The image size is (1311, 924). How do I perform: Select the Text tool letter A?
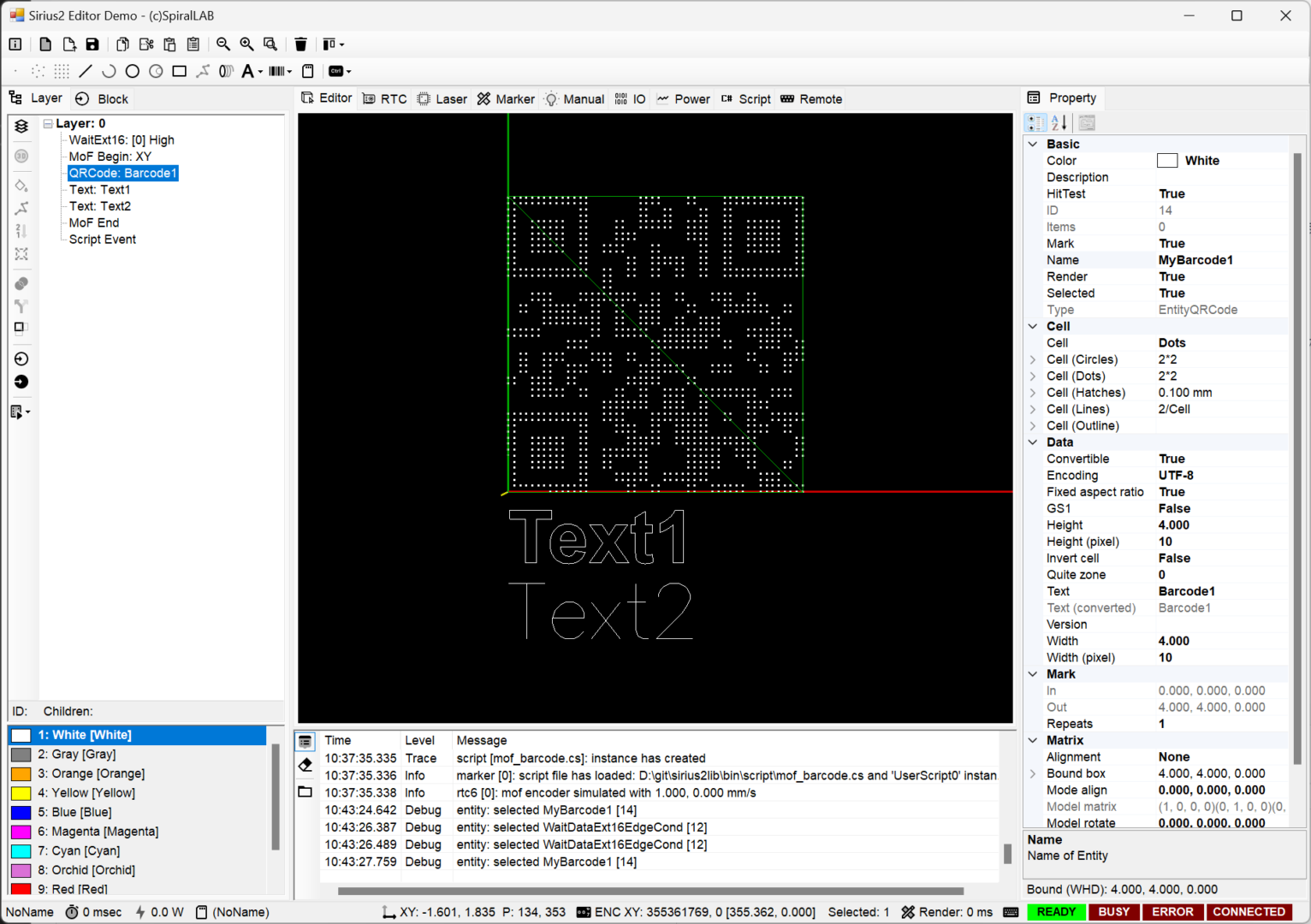click(x=247, y=71)
